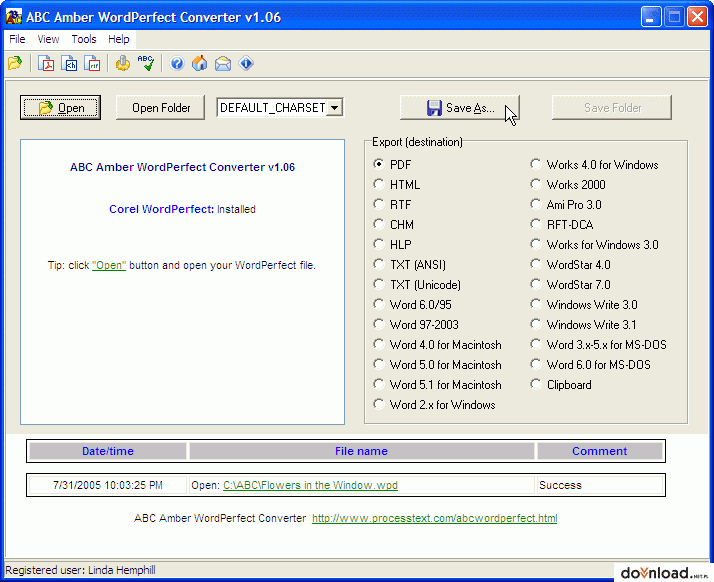Click the Registered user status bar text

[80, 570]
